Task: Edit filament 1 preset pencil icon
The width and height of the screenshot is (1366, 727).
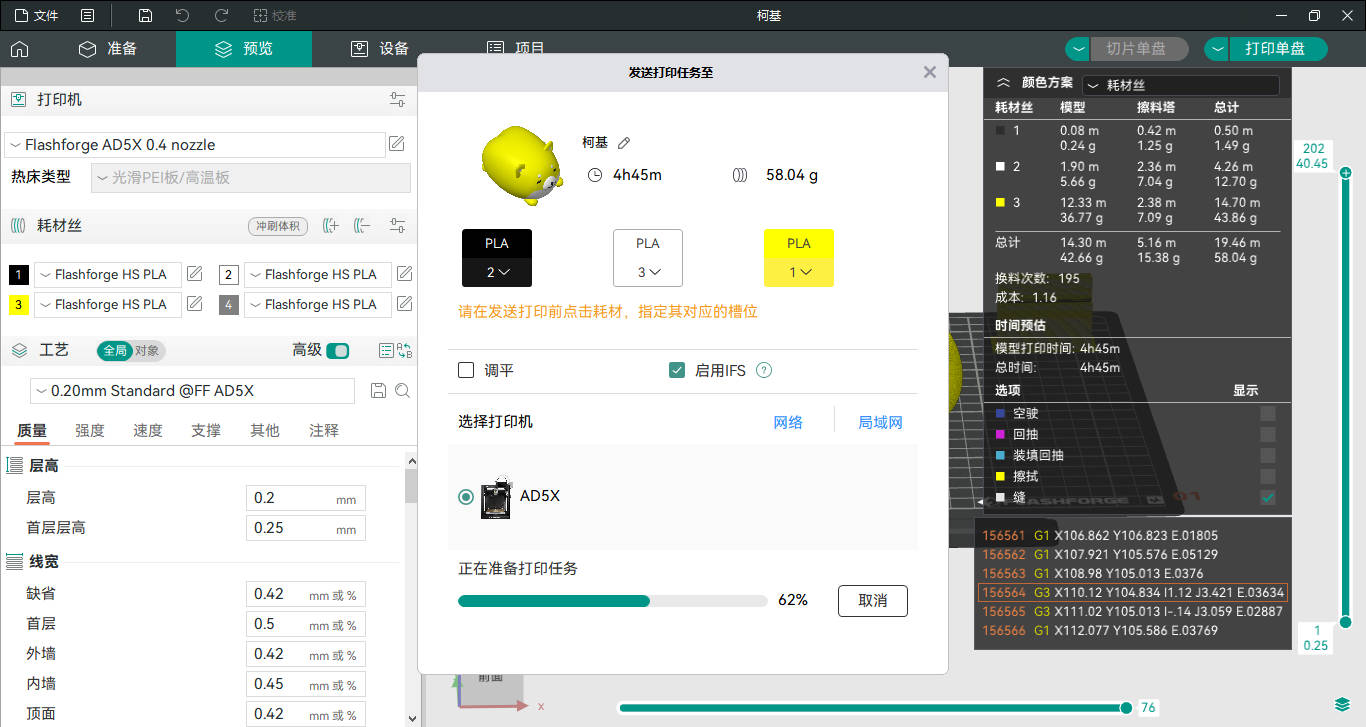Action: click(195, 274)
